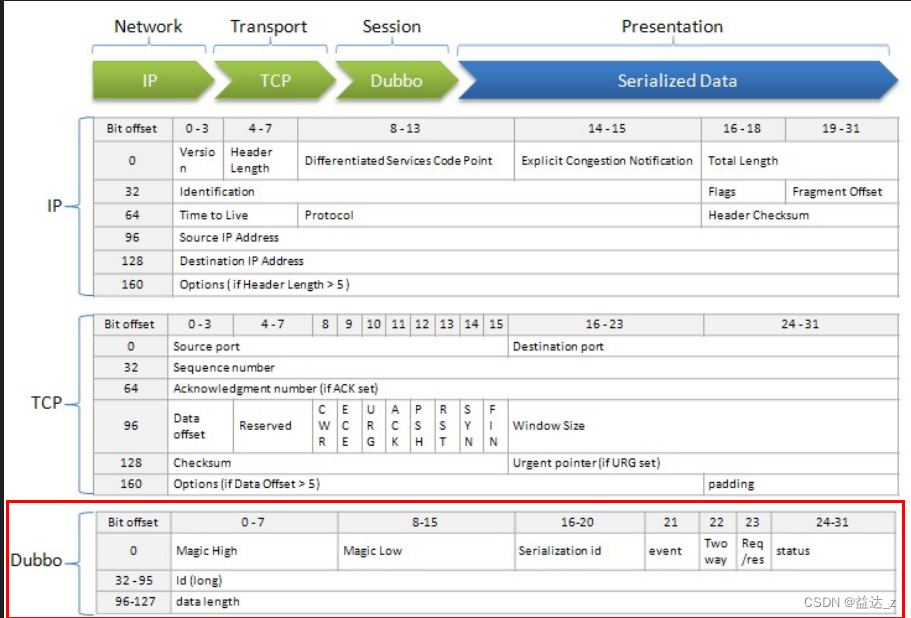911x618 pixels.
Task: Click the "8 - 13" column header
Action: [406, 129]
